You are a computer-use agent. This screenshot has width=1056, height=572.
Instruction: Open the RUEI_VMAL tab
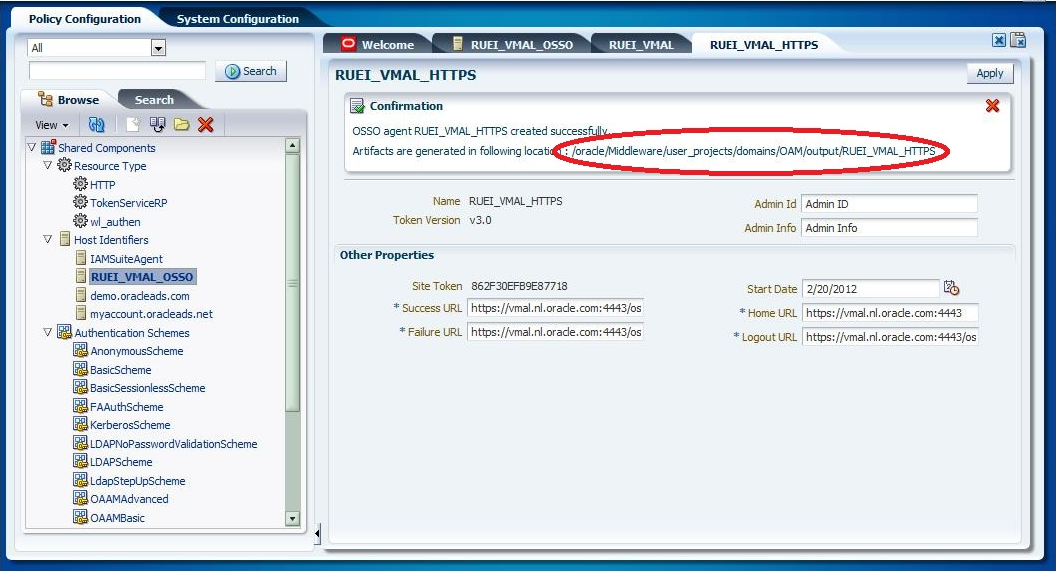point(641,44)
